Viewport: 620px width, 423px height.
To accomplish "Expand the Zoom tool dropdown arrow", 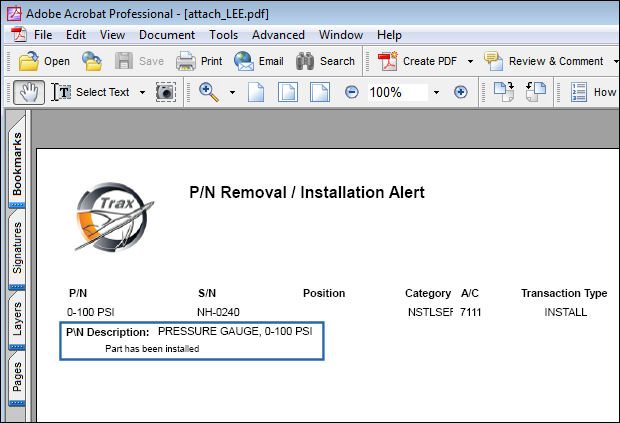I will pos(232,93).
